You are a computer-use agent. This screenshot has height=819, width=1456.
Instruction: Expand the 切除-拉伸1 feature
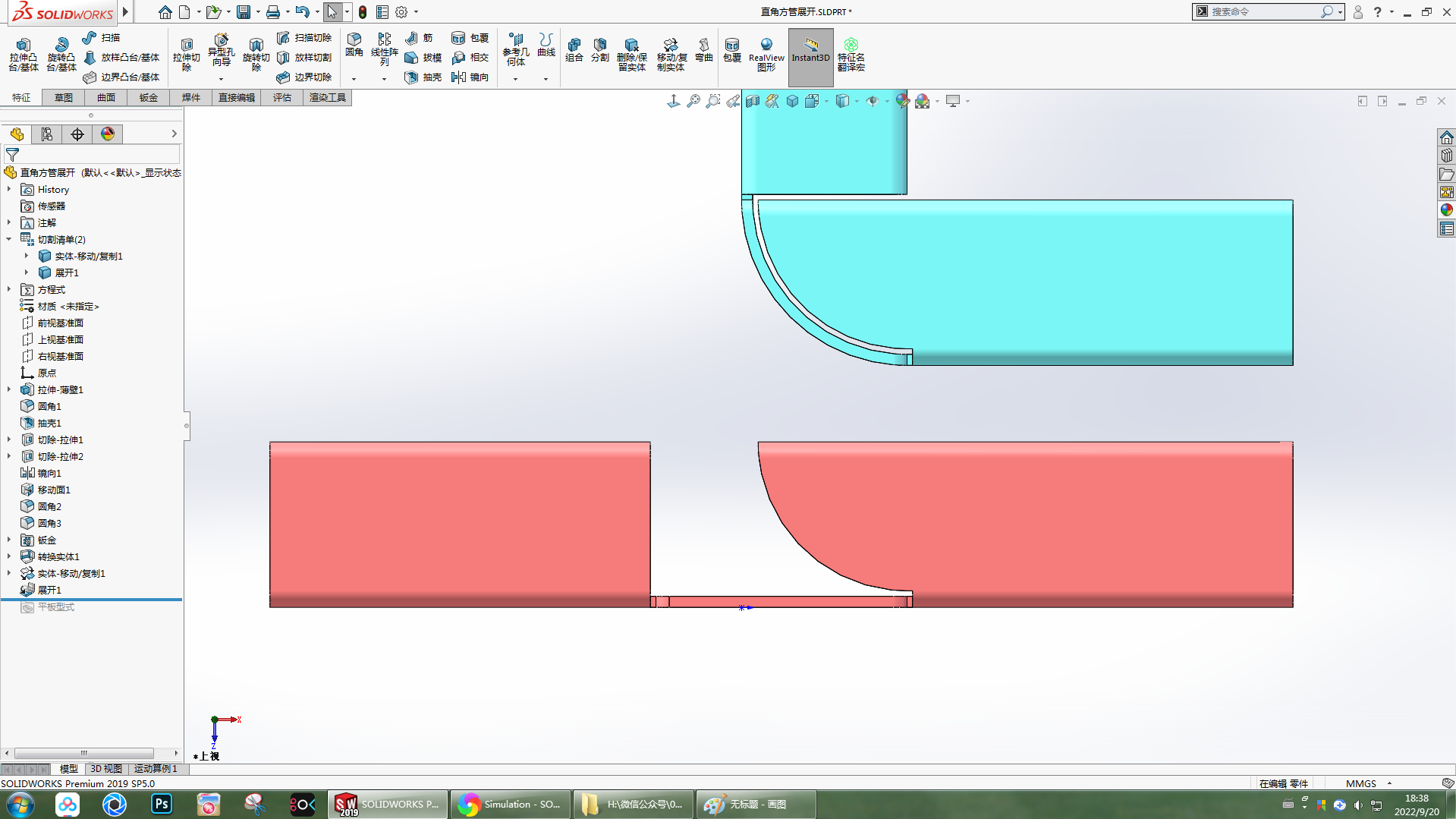click(x=9, y=439)
